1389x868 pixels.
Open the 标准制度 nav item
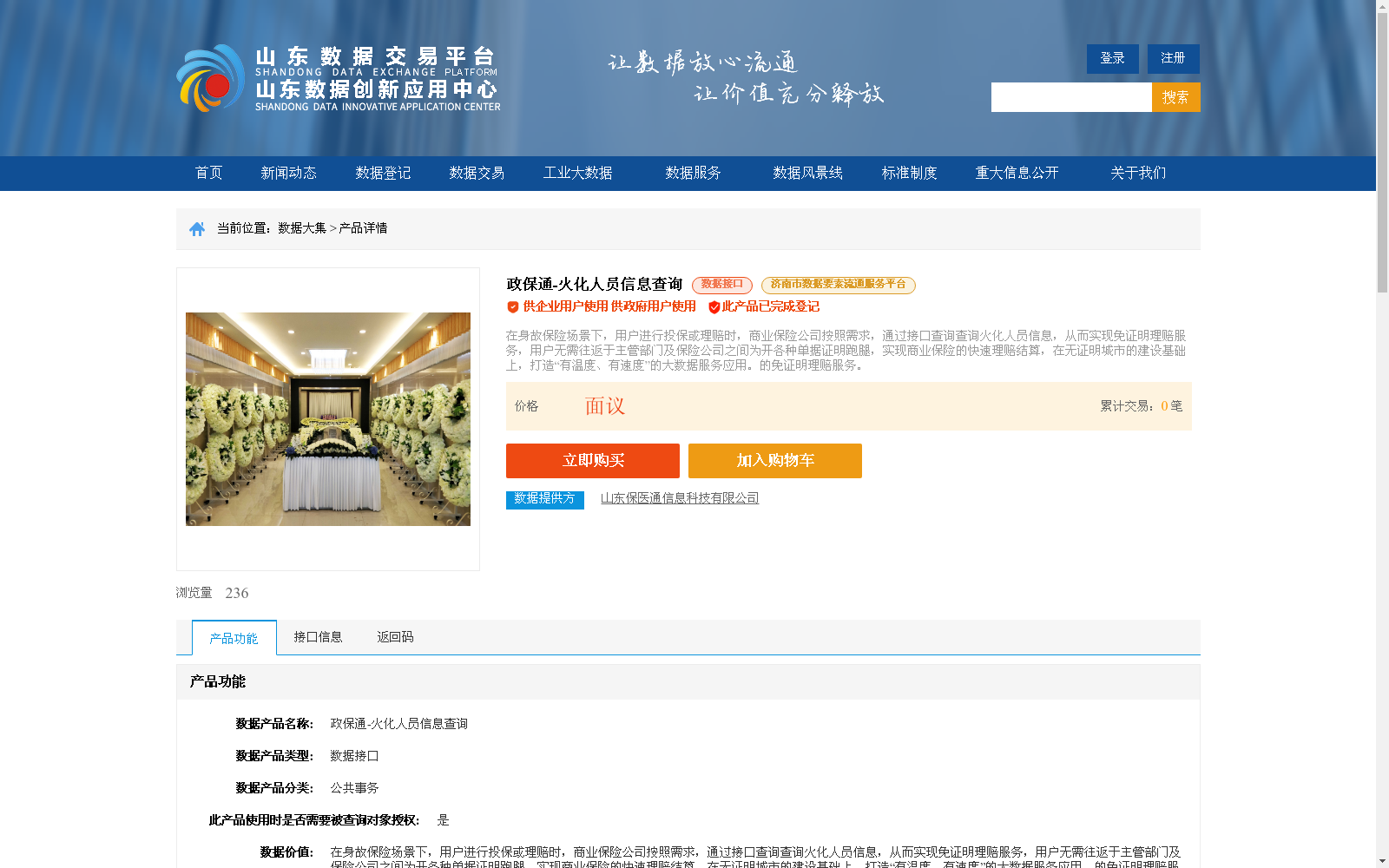click(910, 173)
